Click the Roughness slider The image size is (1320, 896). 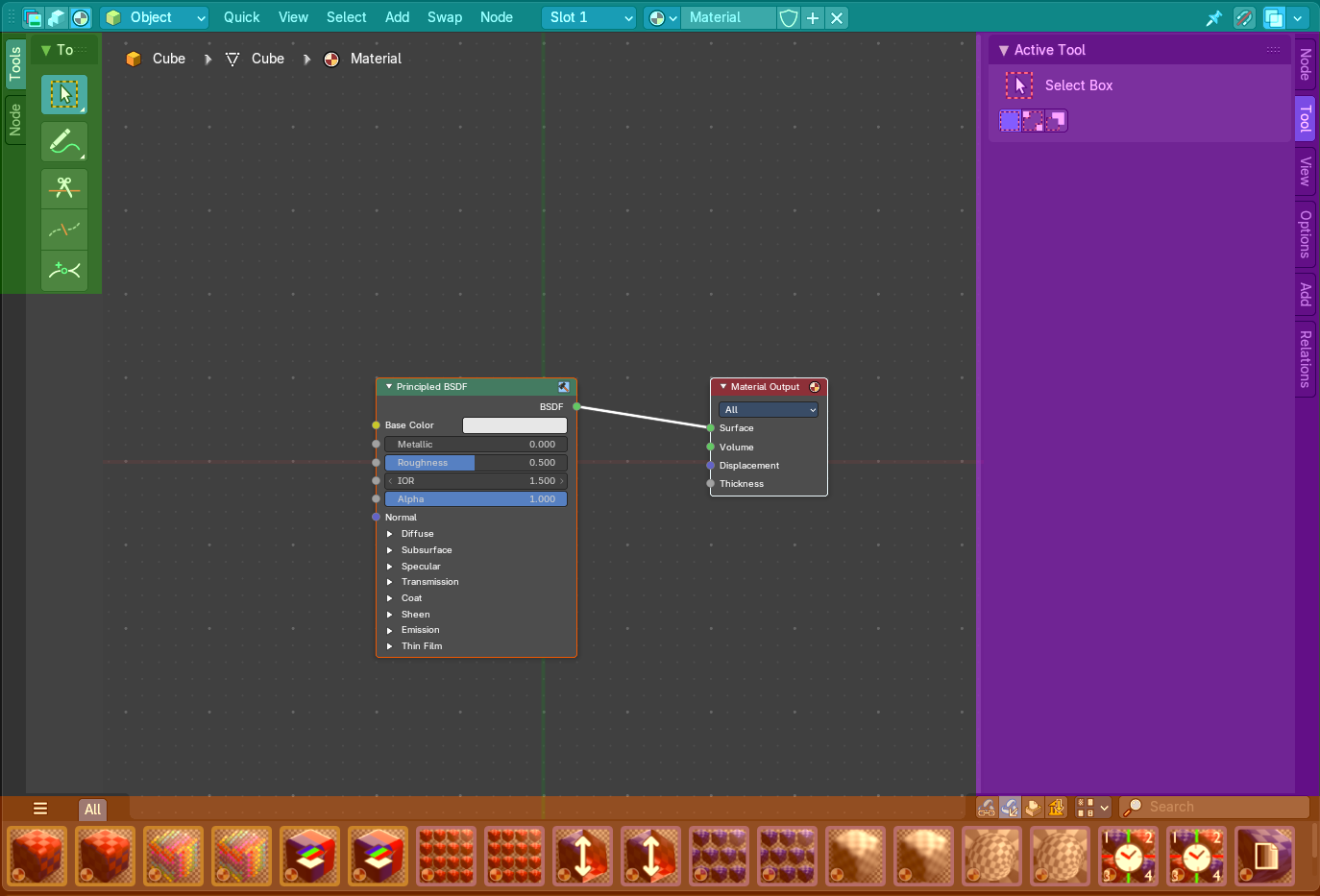click(477, 463)
